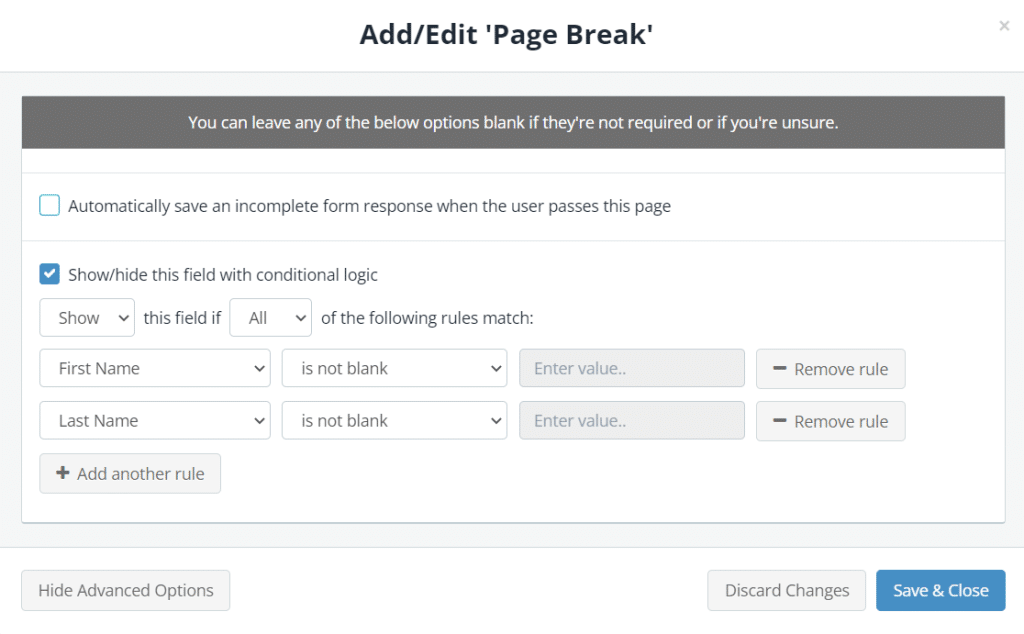Click the X to close the dialog

point(1004,26)
